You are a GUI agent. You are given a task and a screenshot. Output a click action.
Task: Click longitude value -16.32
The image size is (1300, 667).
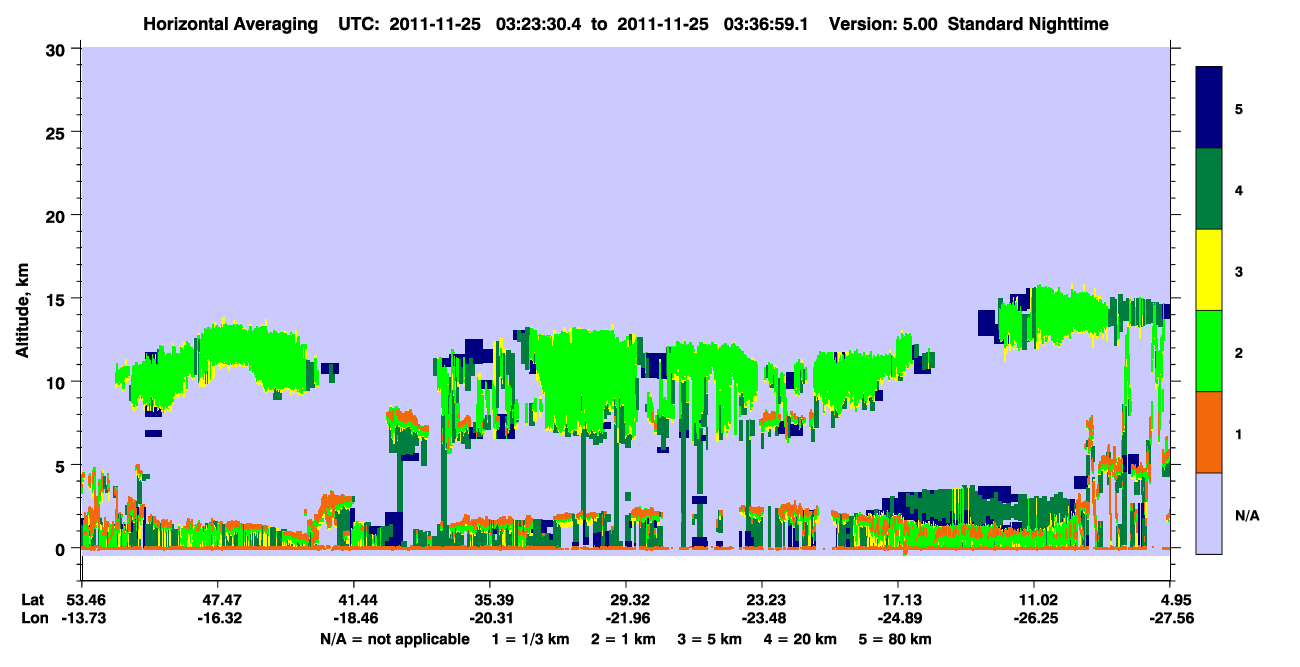click(218, 618)
